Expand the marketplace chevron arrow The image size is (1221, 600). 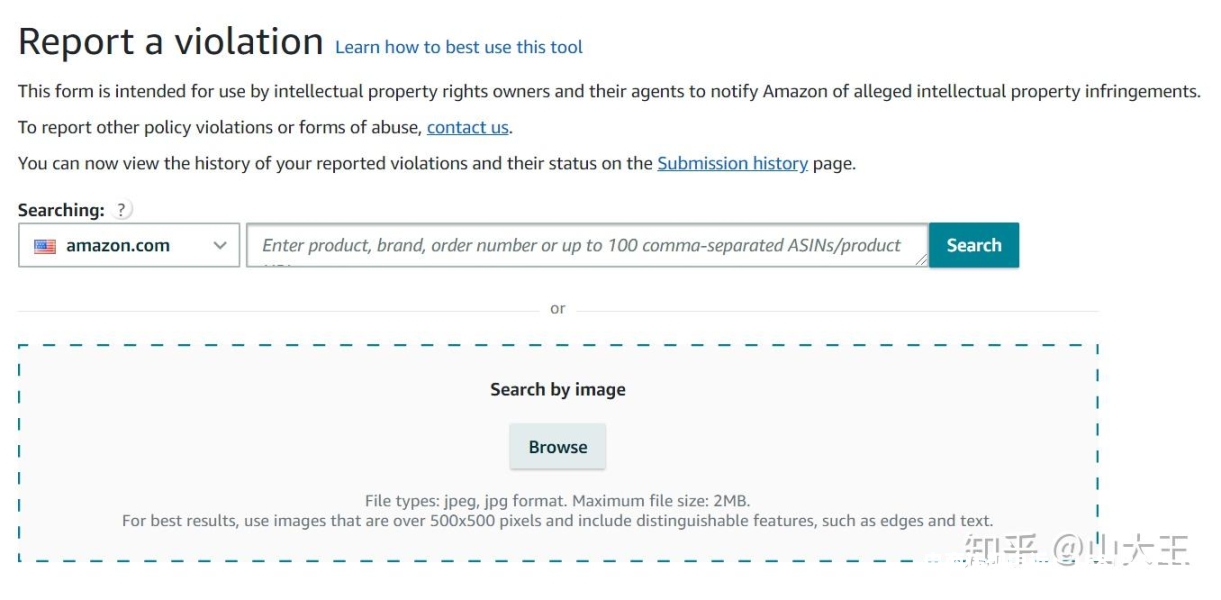click(x=220, y=246)
